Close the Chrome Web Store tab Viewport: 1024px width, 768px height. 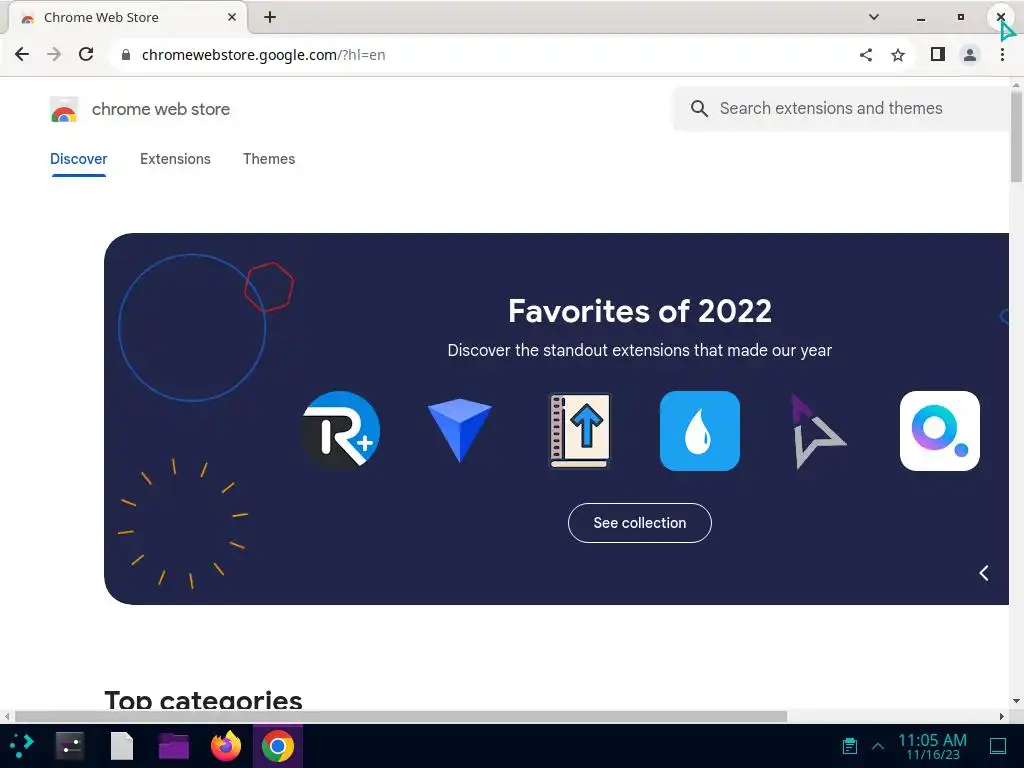[x=232, y=17]
